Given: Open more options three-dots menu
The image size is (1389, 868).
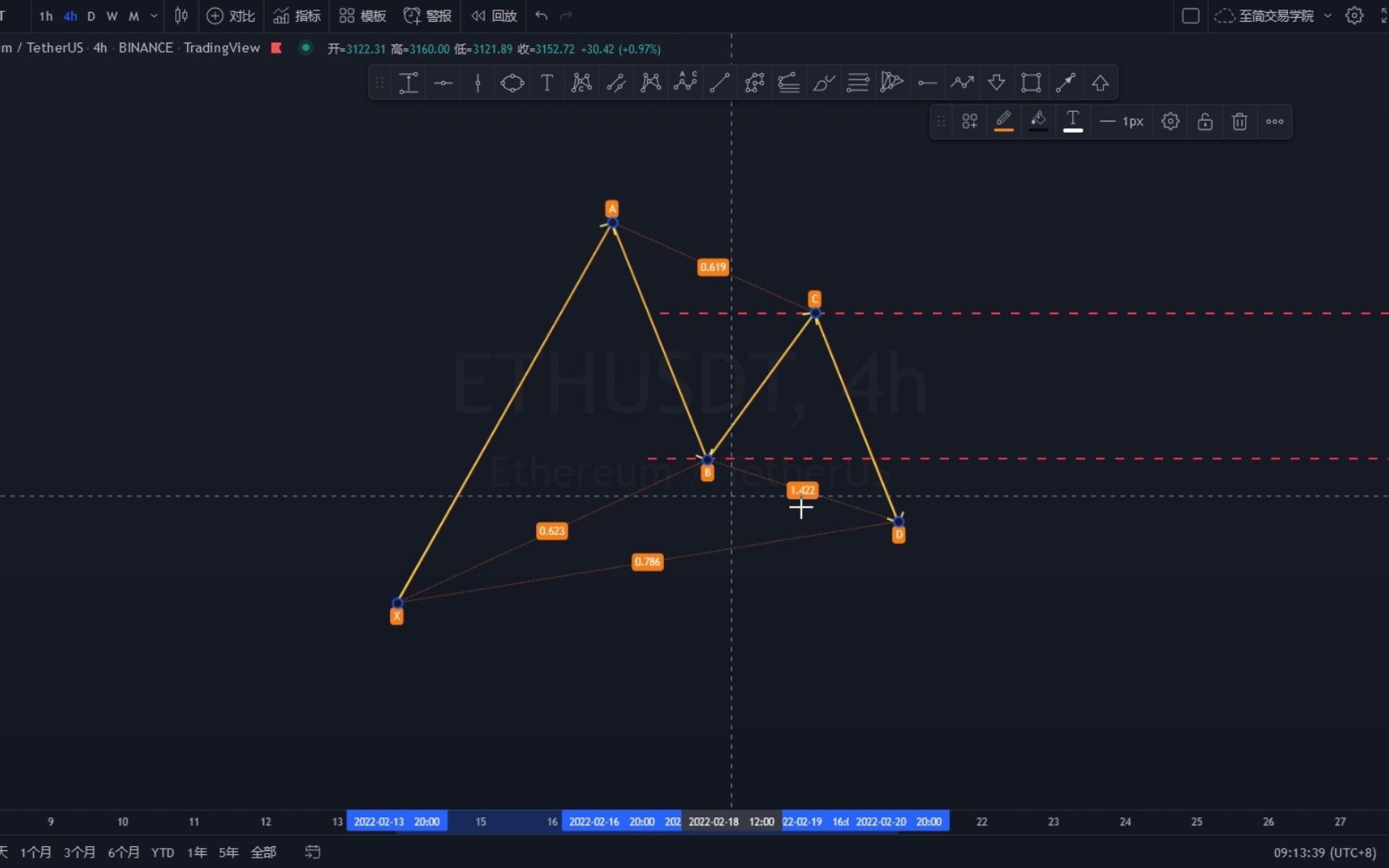Looking at the screenshot, I should (1275, 121).
